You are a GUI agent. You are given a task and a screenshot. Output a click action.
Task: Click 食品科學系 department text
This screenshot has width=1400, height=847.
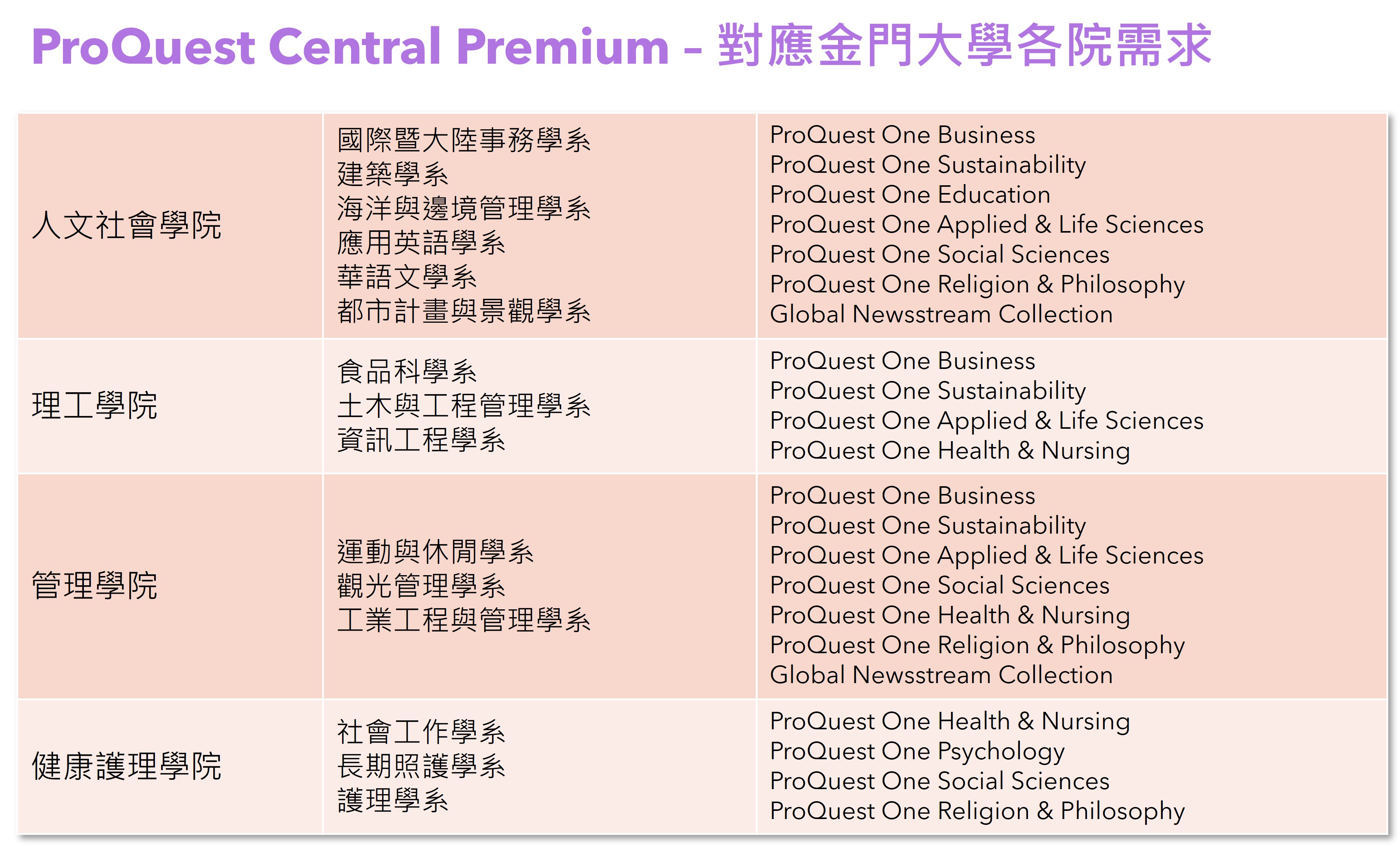pyautogui.click(x=407, y=372)
